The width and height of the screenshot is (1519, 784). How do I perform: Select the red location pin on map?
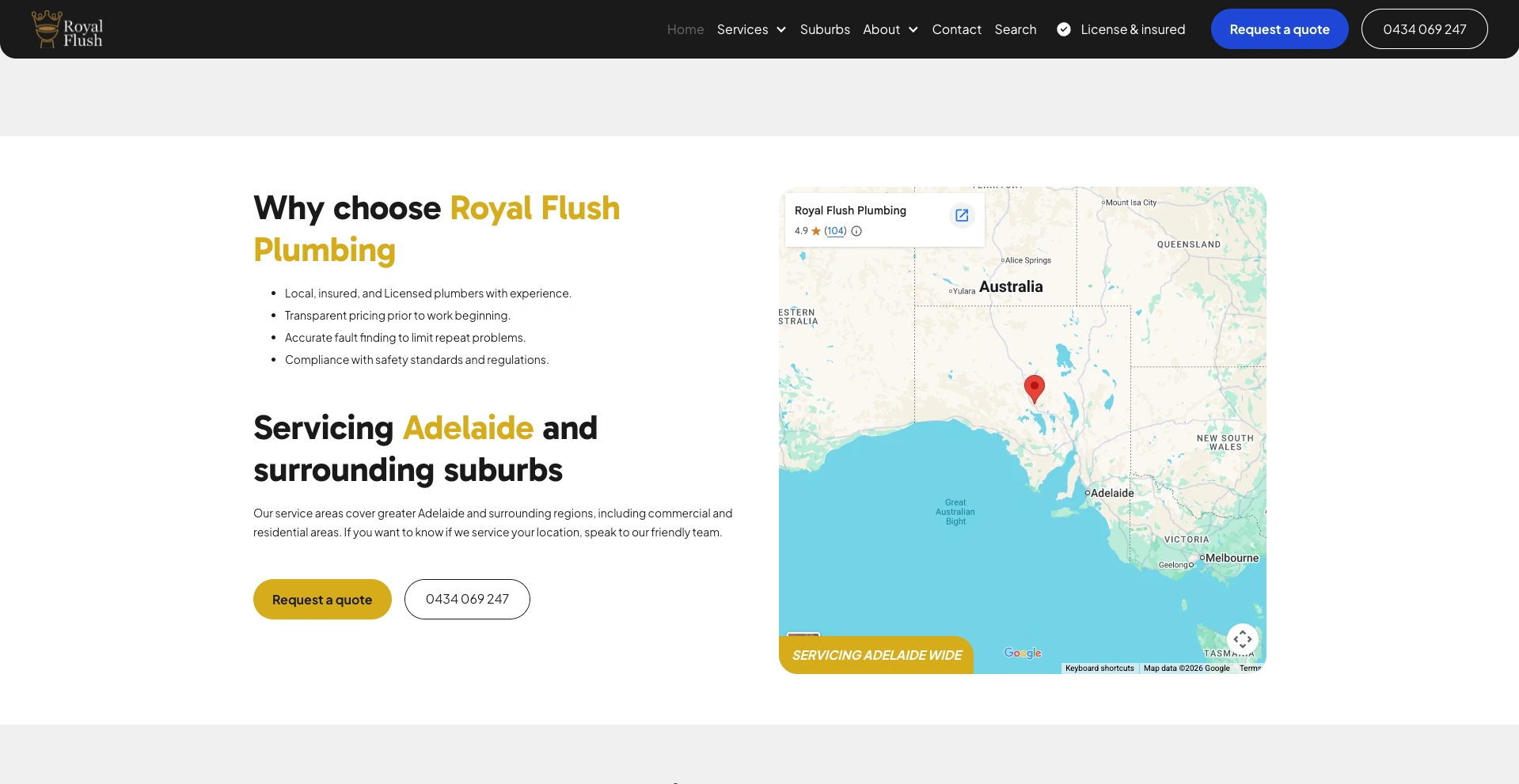point(1034,388)
